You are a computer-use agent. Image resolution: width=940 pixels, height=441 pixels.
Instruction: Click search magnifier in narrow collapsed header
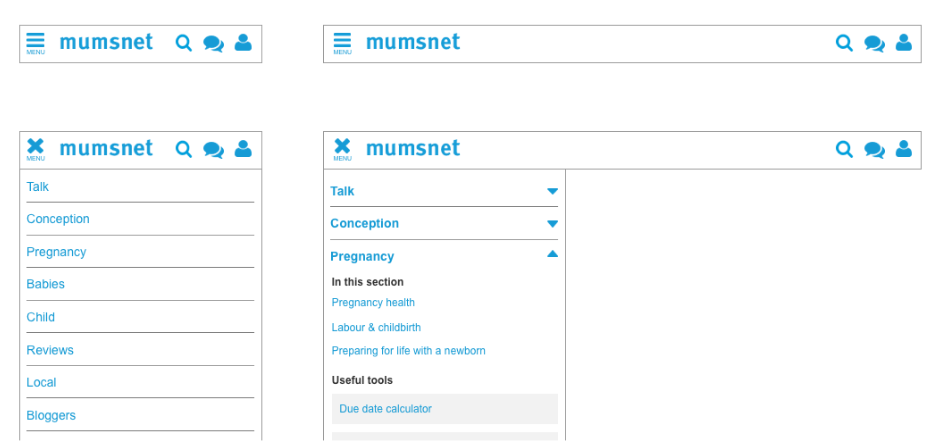[x=184, y=43]
